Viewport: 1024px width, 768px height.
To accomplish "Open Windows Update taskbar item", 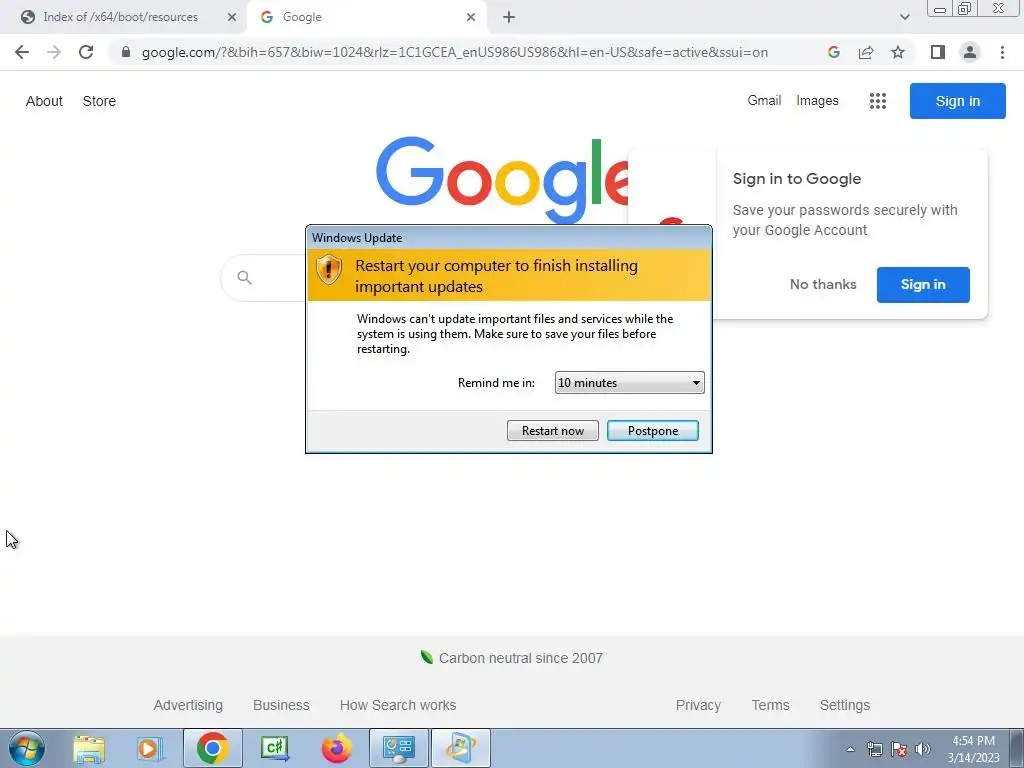I will point(460,748).
